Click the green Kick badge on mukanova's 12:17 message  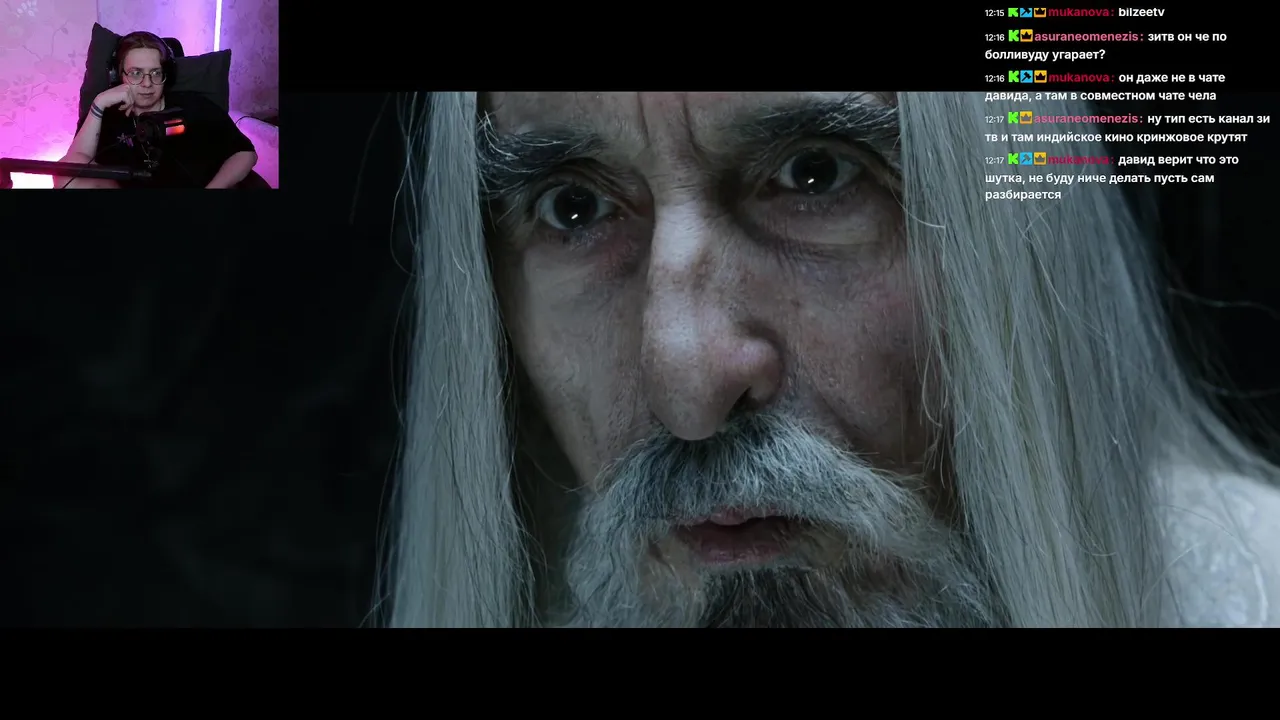1013,159
